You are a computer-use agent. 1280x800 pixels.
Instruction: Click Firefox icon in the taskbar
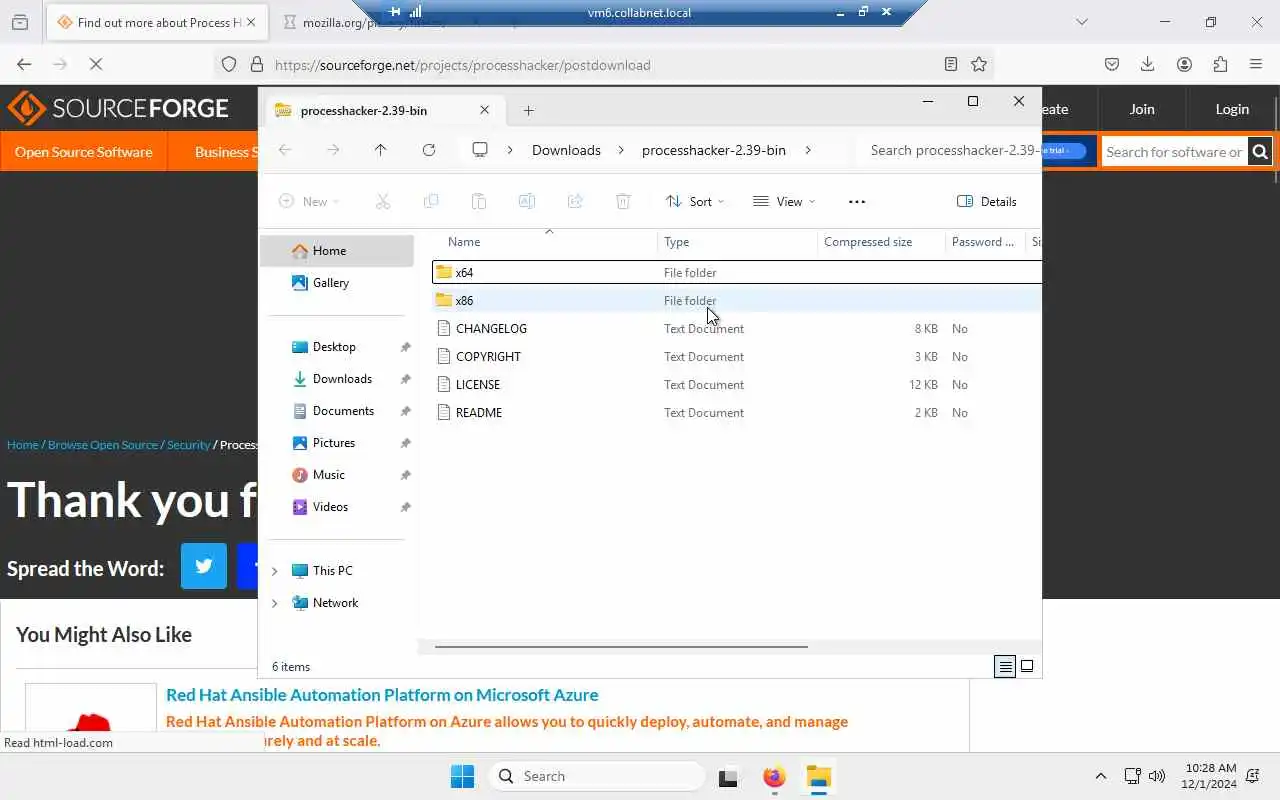pos(774,776)
